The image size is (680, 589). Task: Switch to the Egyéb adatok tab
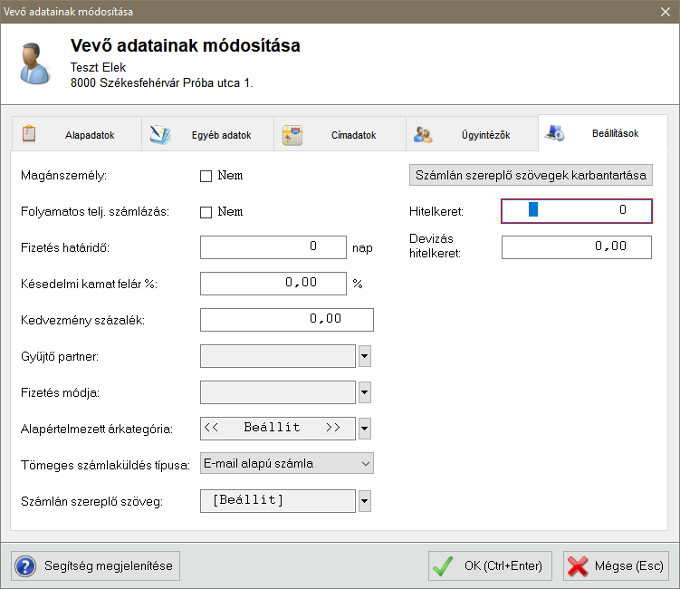[206, 135]
